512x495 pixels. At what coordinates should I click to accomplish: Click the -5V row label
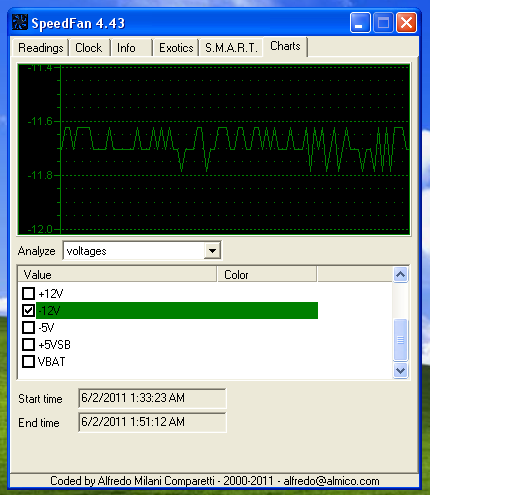(x=46, y=328)
